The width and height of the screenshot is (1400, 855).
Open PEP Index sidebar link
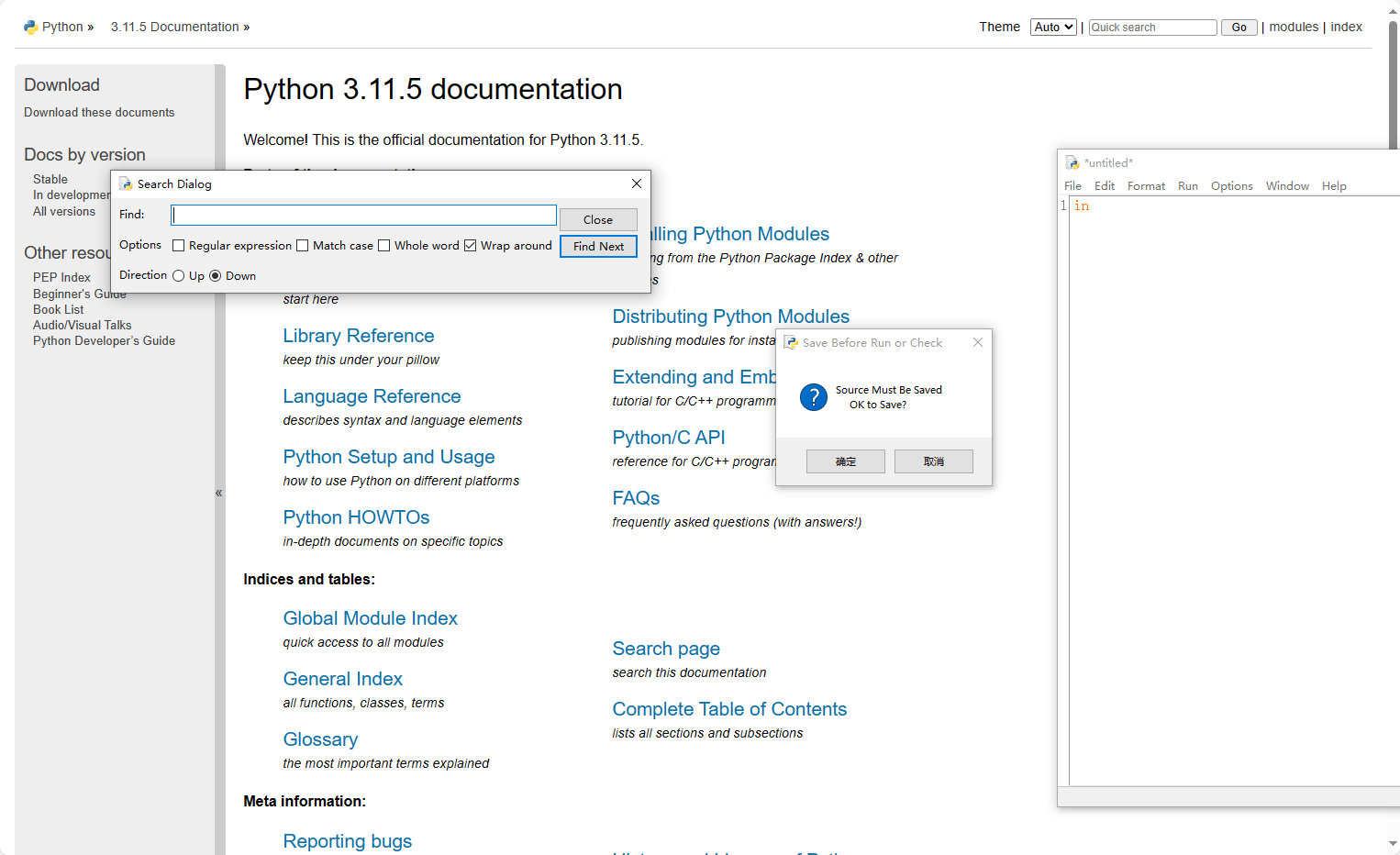coord(61,277)
